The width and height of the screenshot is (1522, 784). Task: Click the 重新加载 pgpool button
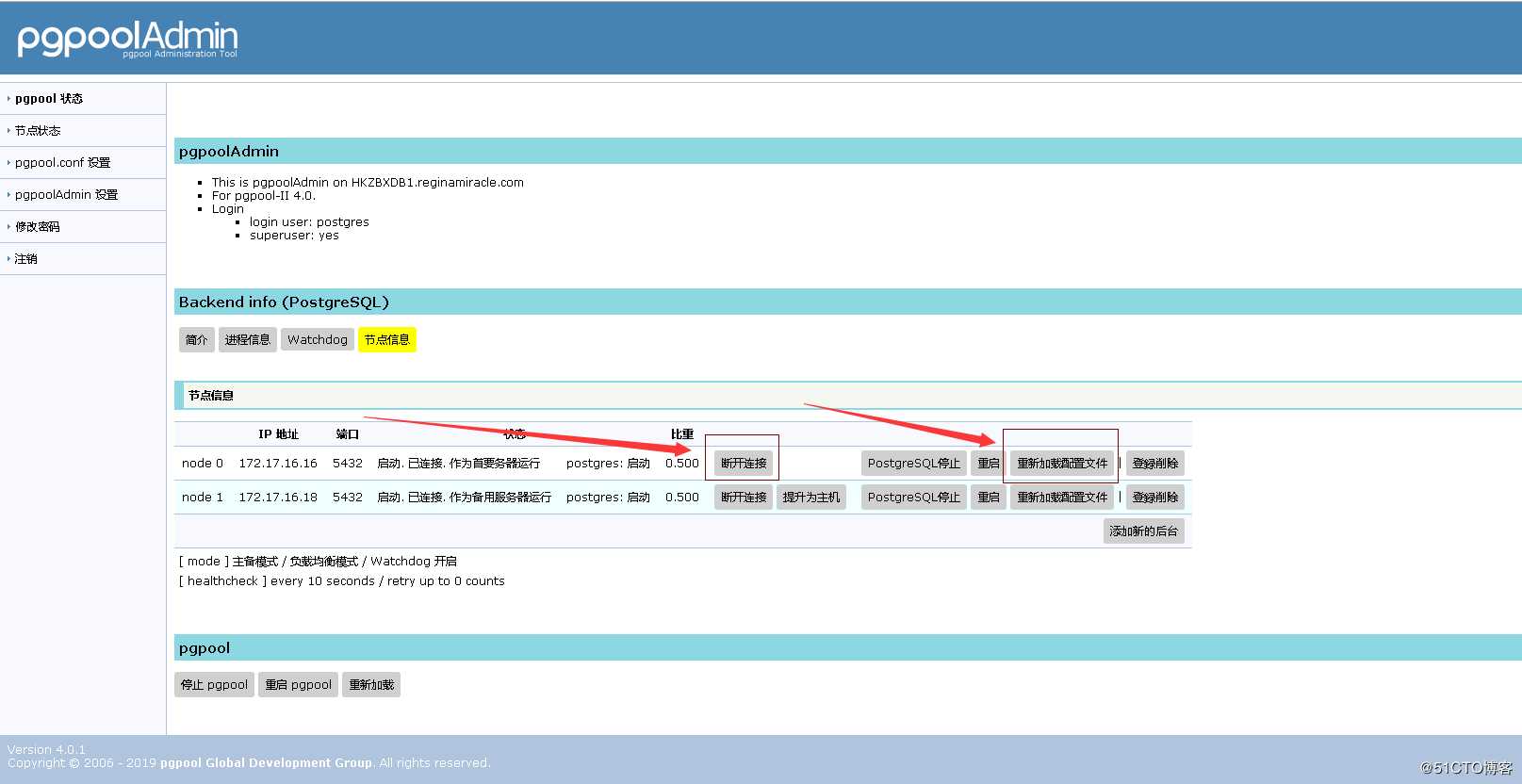371,685
